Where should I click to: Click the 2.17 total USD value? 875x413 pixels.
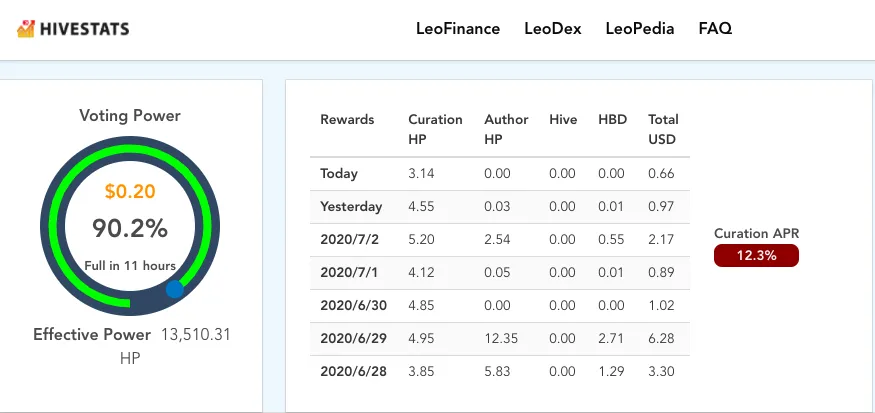click(661, 239)
